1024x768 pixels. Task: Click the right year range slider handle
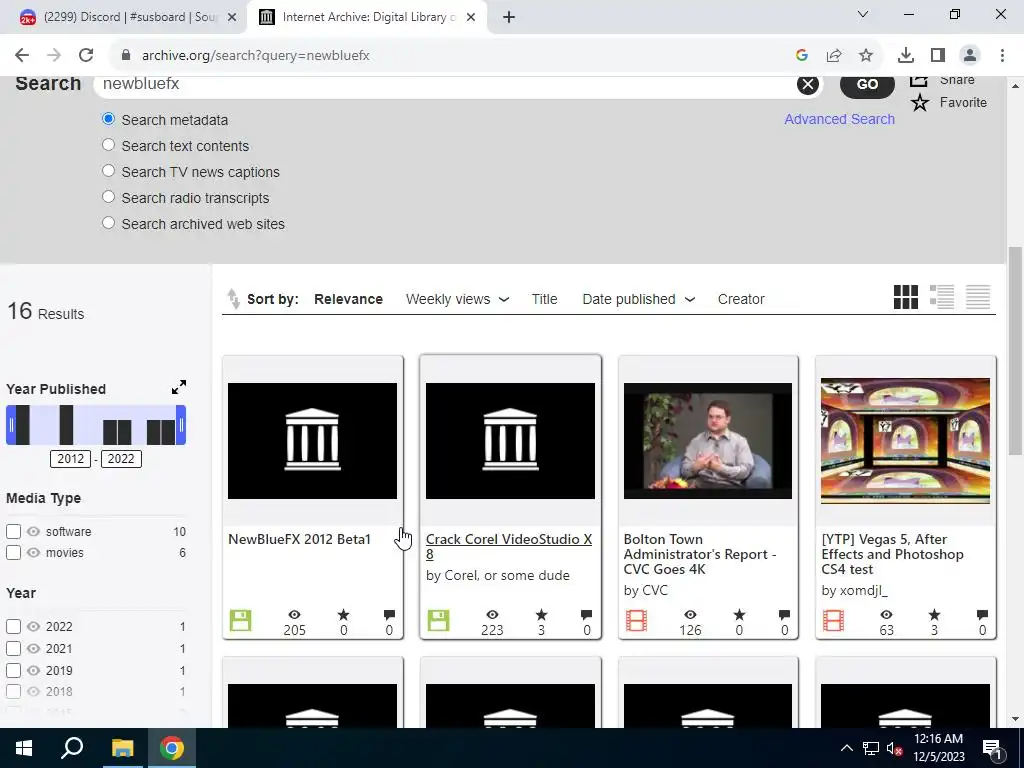(181, 425)
